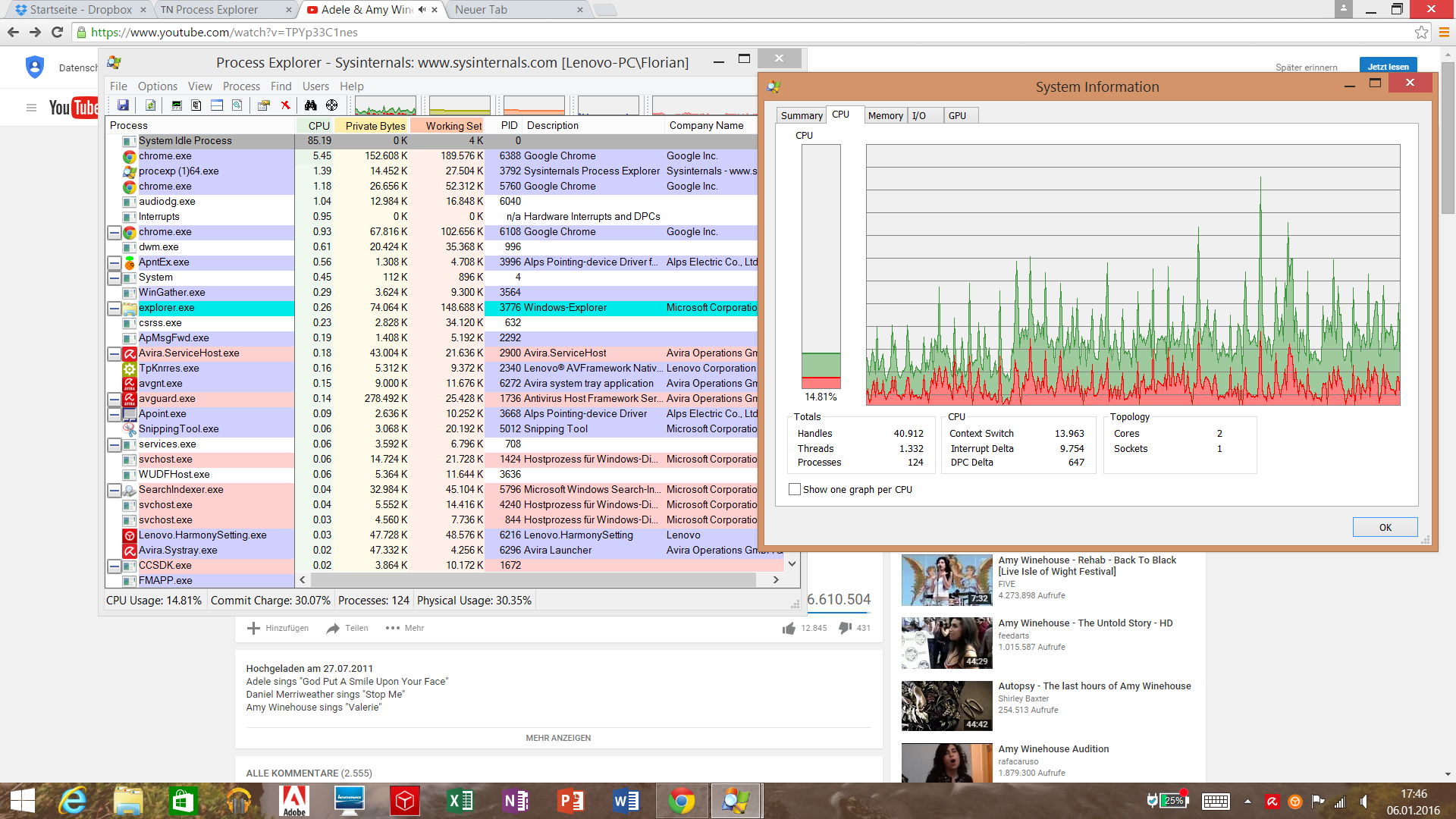Collapse the ApntEx.exe tree node

[x=115, y=262]
